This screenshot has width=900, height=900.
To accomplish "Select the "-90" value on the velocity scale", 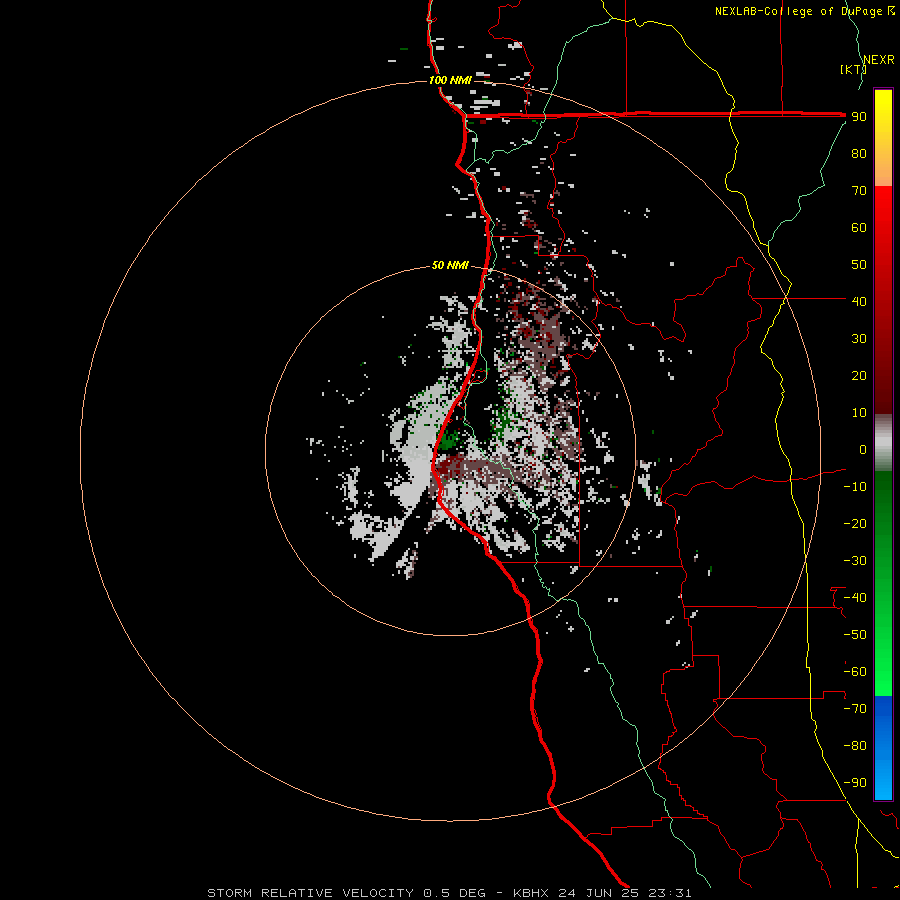I will pos(855,783).
